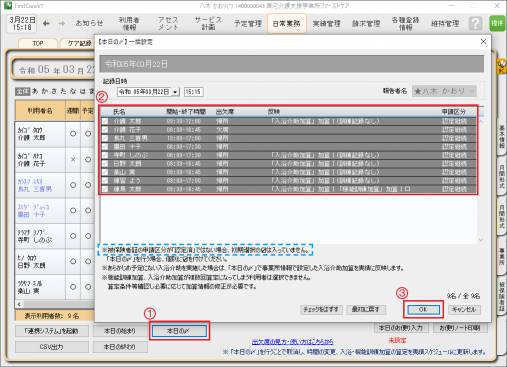
Task: Toggle checkbox for 日野 太朗 row
Action: (105, 164)
